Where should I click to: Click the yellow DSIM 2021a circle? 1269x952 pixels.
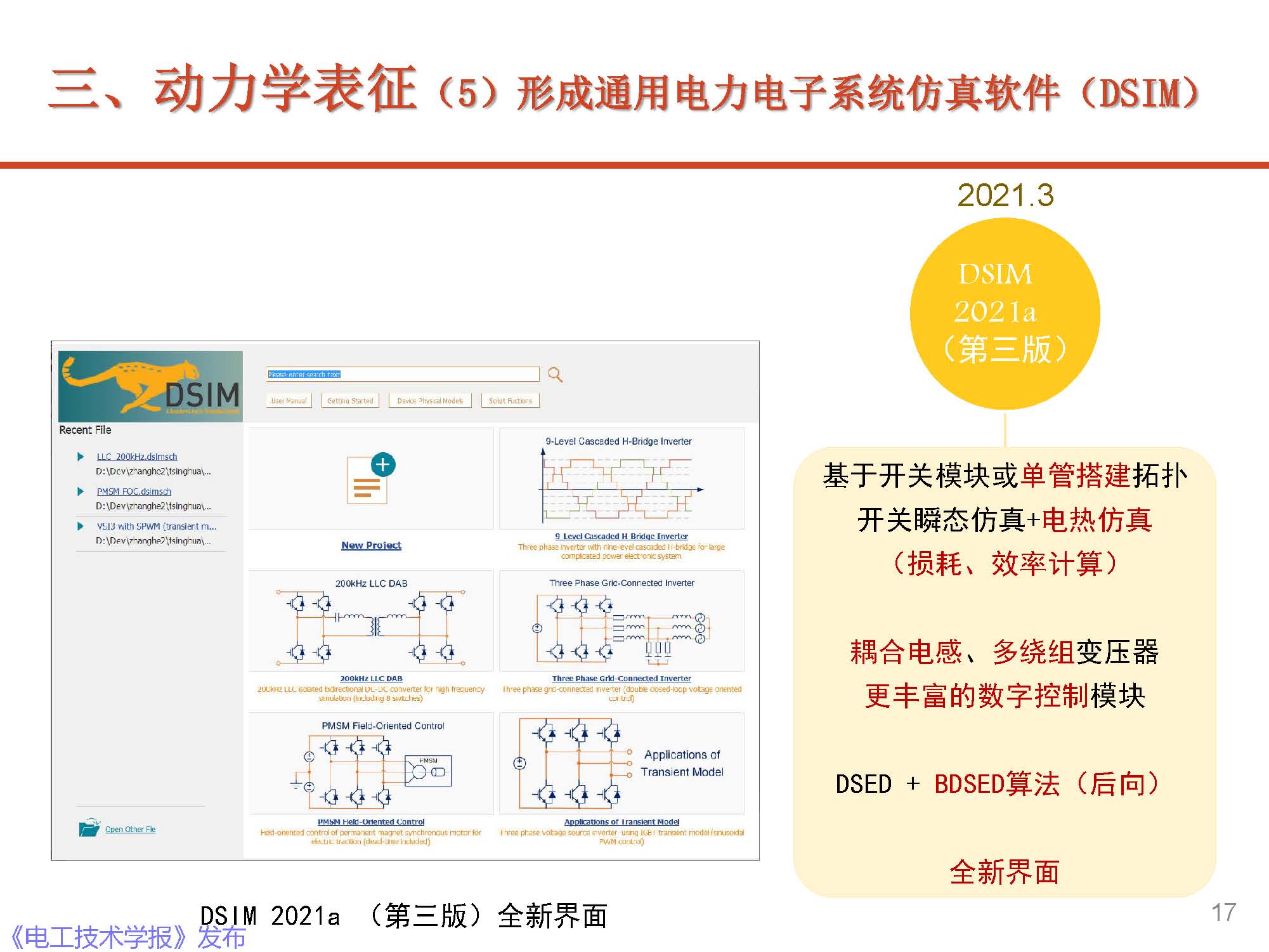[1005, 313]
